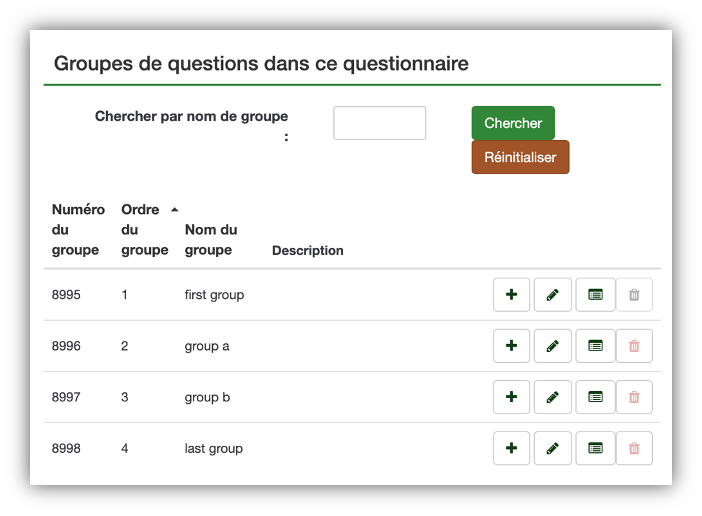Click the green Chercher button
The image size is (702, 516).
[513, 123]
